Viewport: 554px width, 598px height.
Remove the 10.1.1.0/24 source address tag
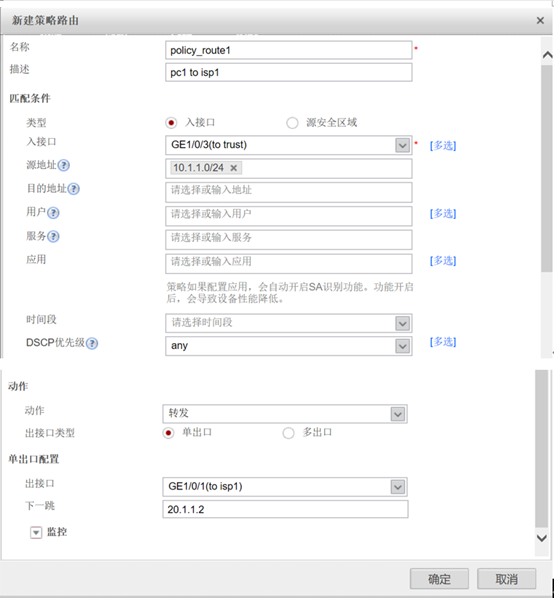(x=234, y=168)
